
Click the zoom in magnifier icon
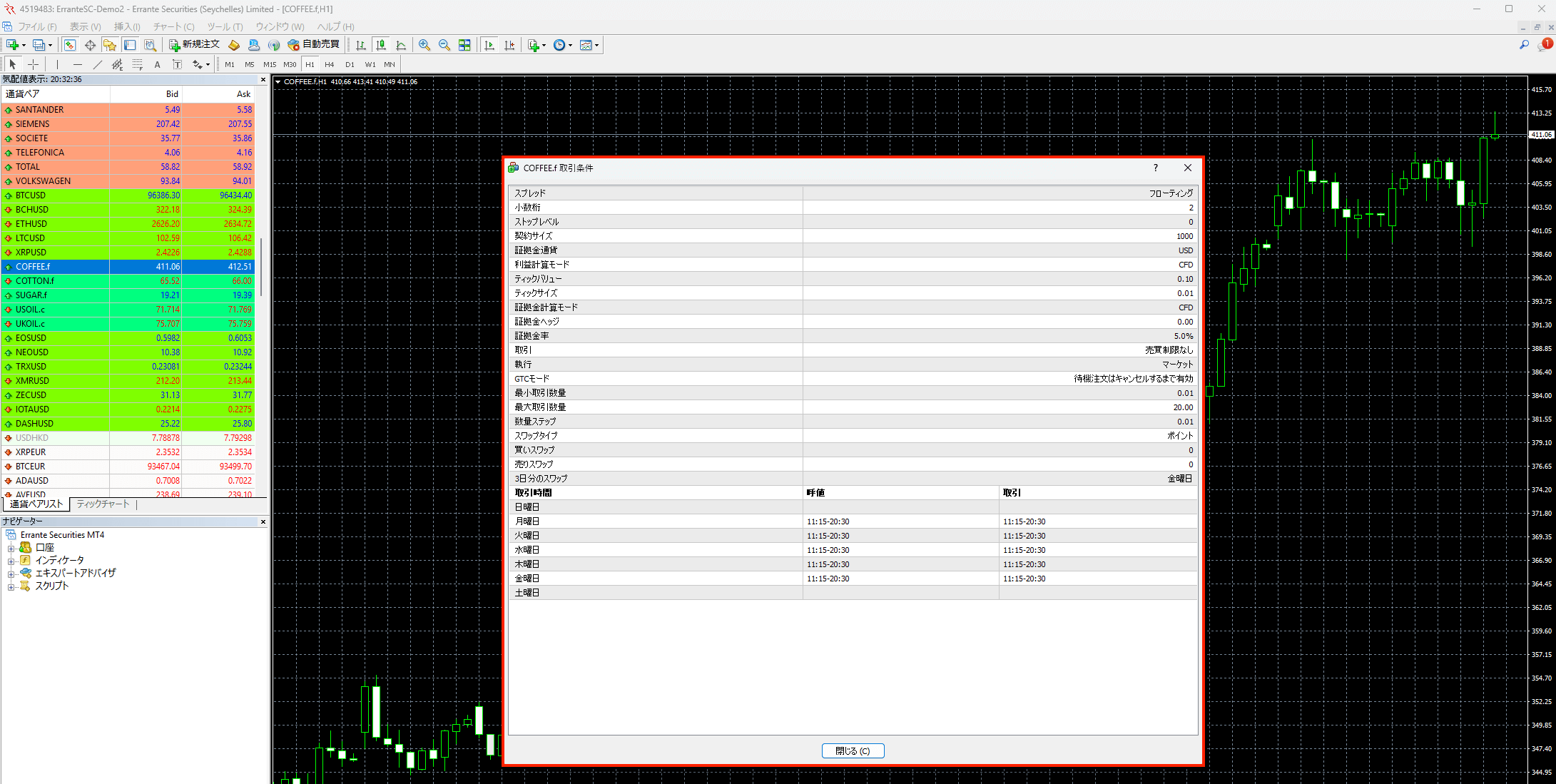[424, 45]
